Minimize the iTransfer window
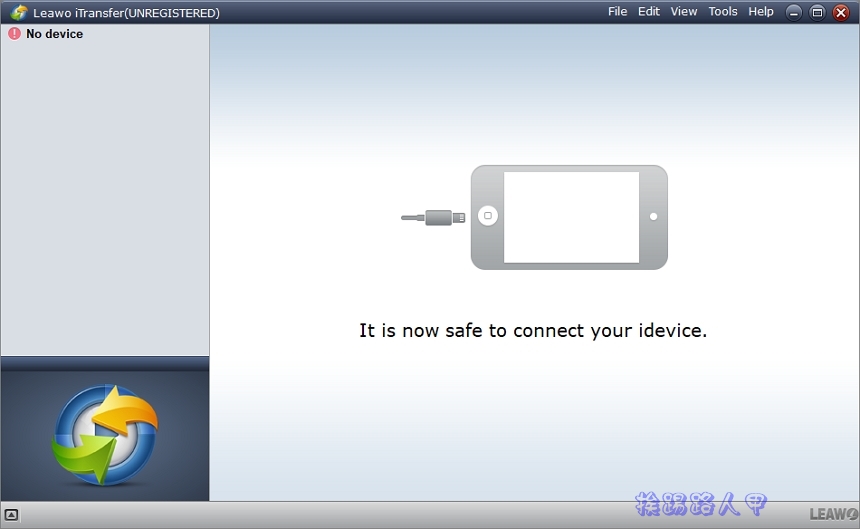The width and height of the screenshot is (860, 529). pyautogui.click(x=794, y=13)
